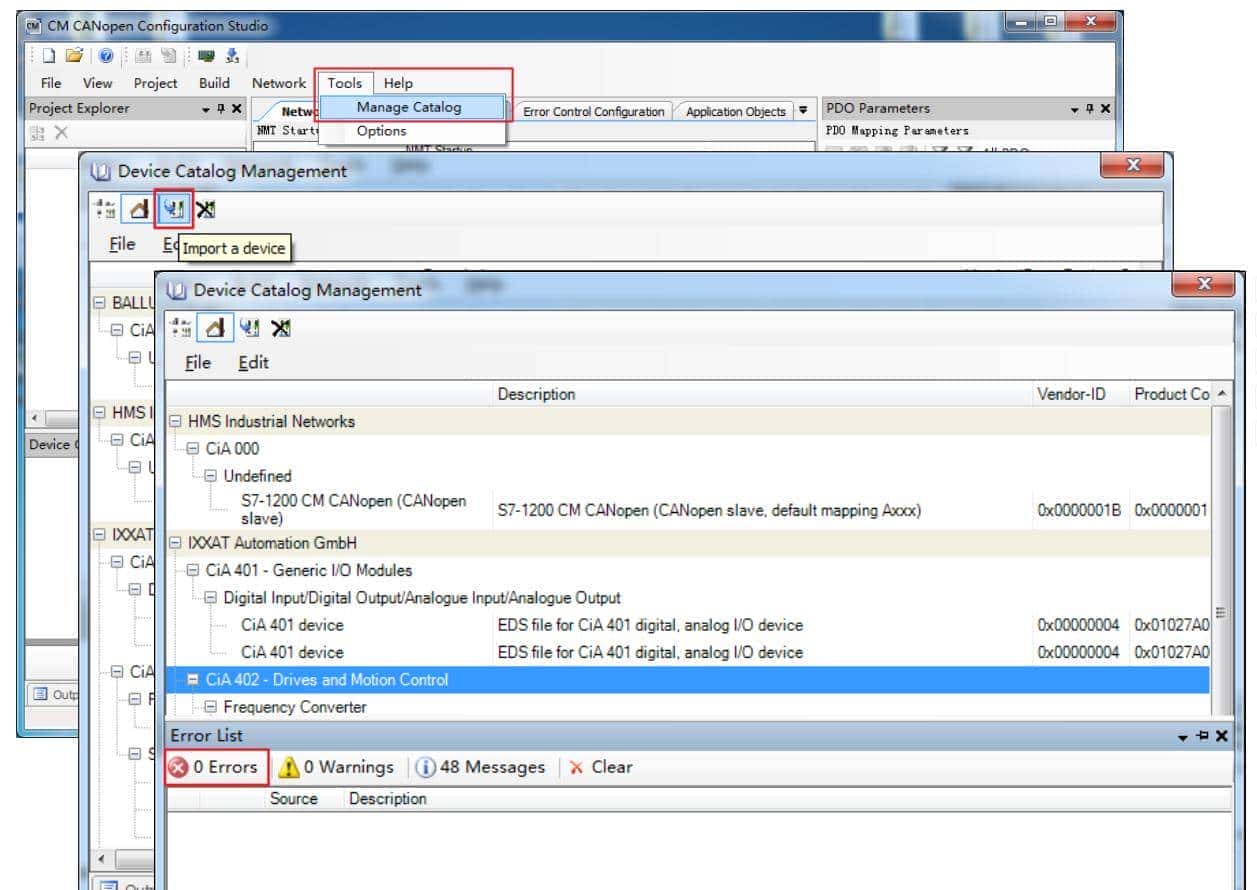
Task: Toggle the 0 Errors filter
Action: pos(214,767)
